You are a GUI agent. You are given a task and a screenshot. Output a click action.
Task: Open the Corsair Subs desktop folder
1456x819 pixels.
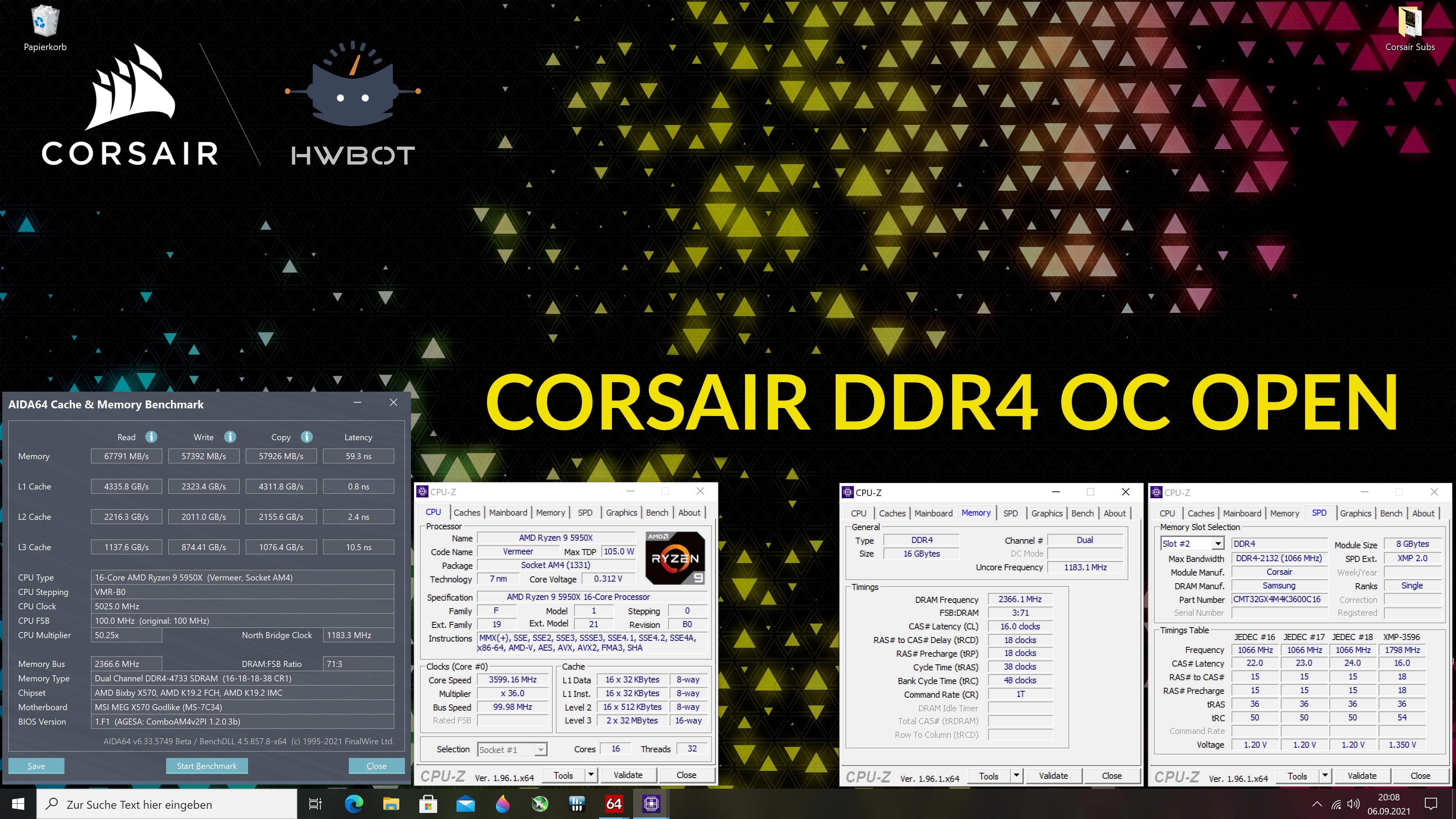click(1410, 28)
